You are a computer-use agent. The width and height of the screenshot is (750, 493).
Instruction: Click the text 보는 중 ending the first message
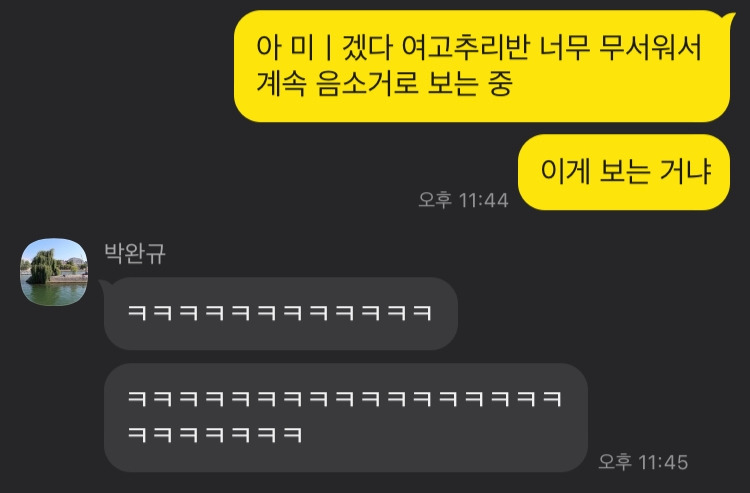pos(470,83)
